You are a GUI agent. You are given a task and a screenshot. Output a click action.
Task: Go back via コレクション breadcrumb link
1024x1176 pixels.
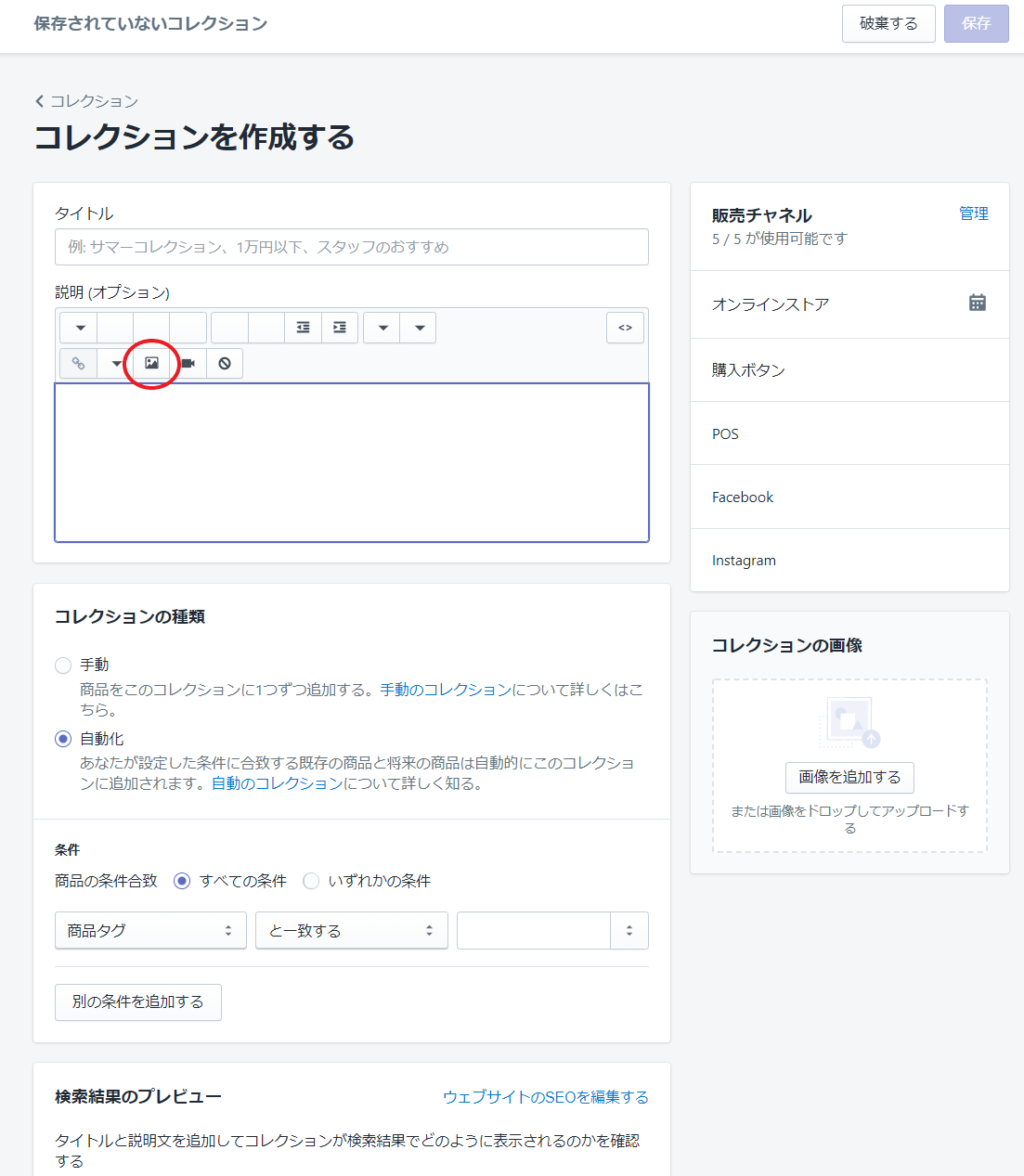(x=94, y=101)
